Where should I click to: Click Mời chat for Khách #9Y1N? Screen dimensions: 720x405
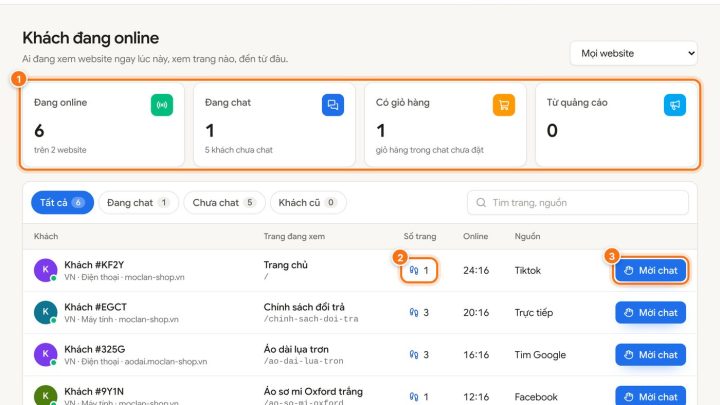click(x=650, y=396)
